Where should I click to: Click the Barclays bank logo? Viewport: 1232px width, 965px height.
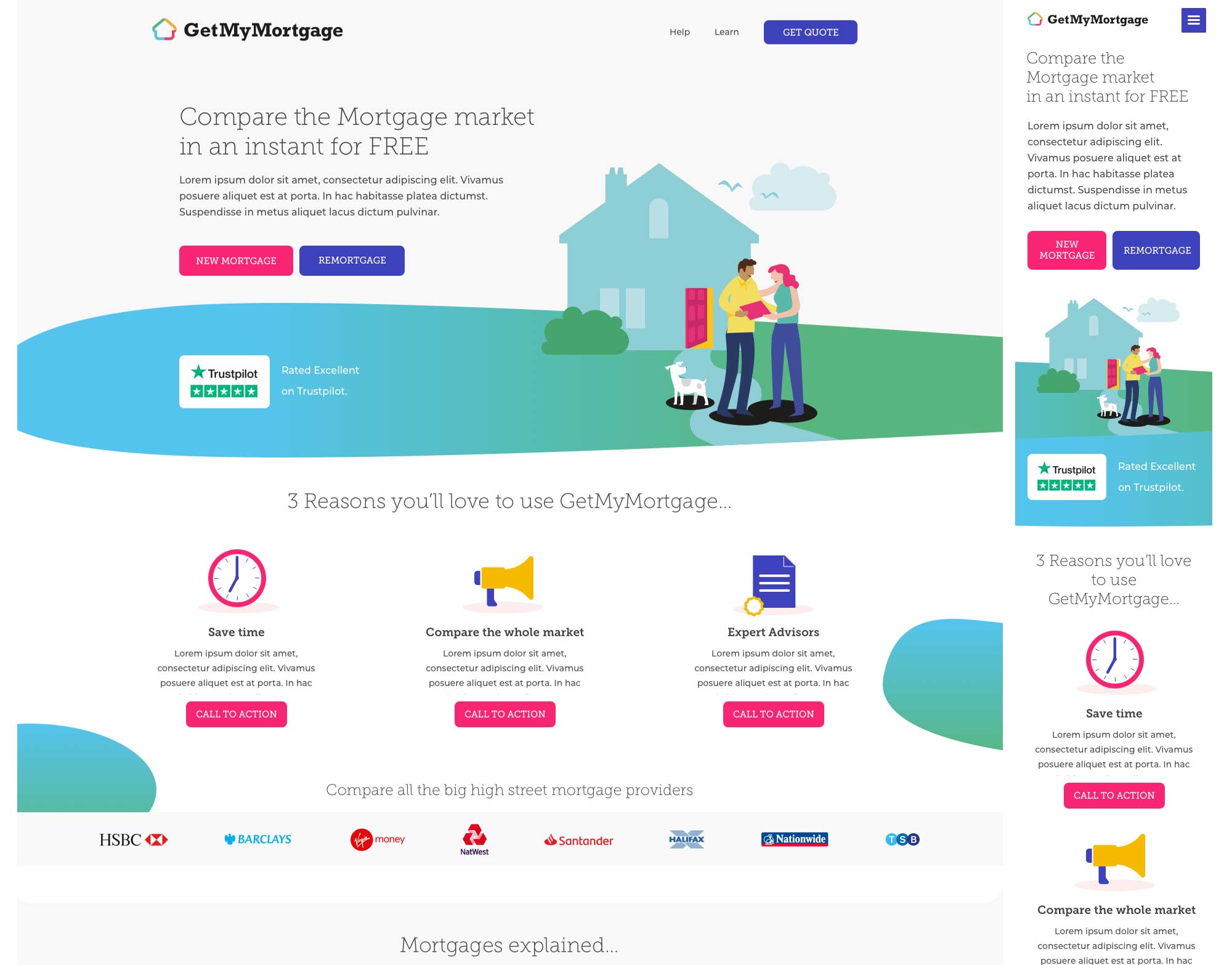tap(259, 839)
